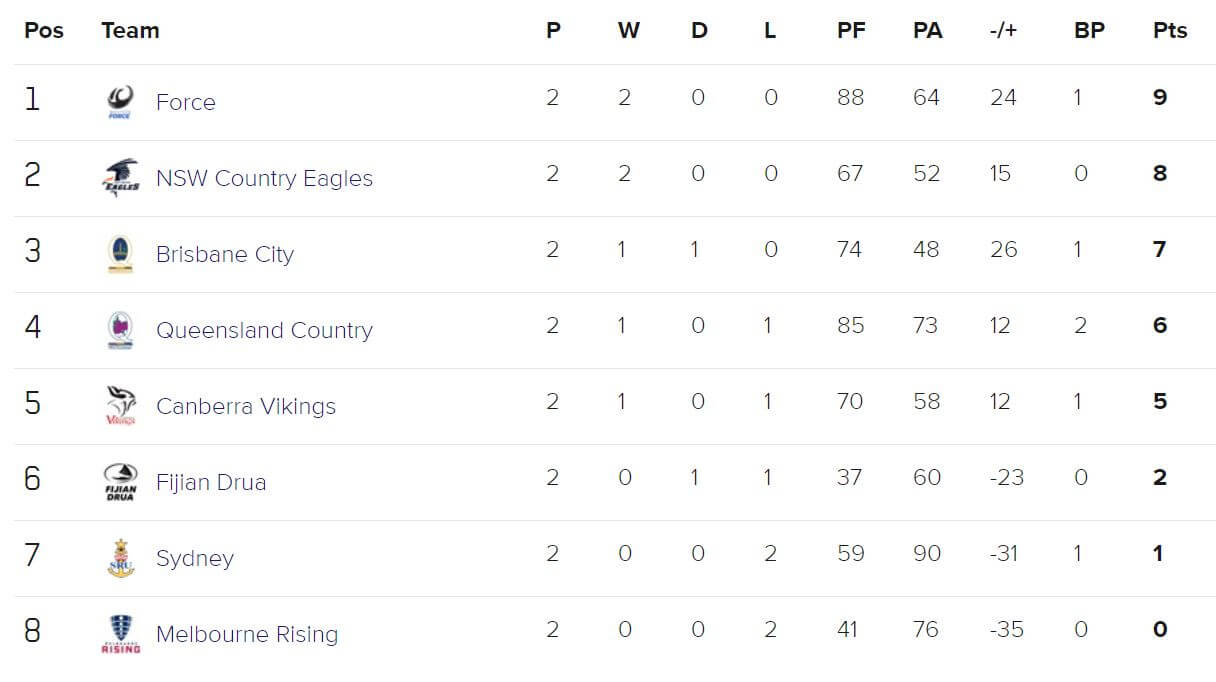
Task: Click the Sydney team crest icon
Action: point(120,558)
